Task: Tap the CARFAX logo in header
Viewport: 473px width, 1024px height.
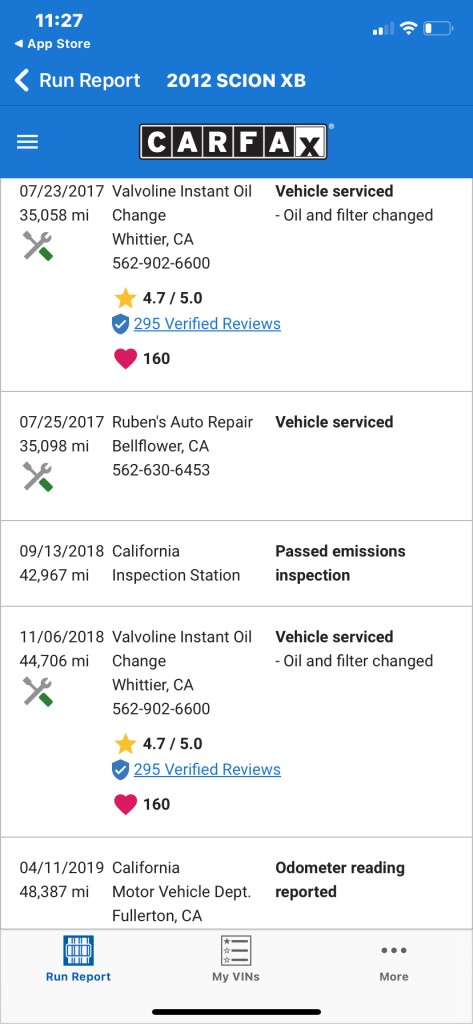Action: [x=233, y=142]
